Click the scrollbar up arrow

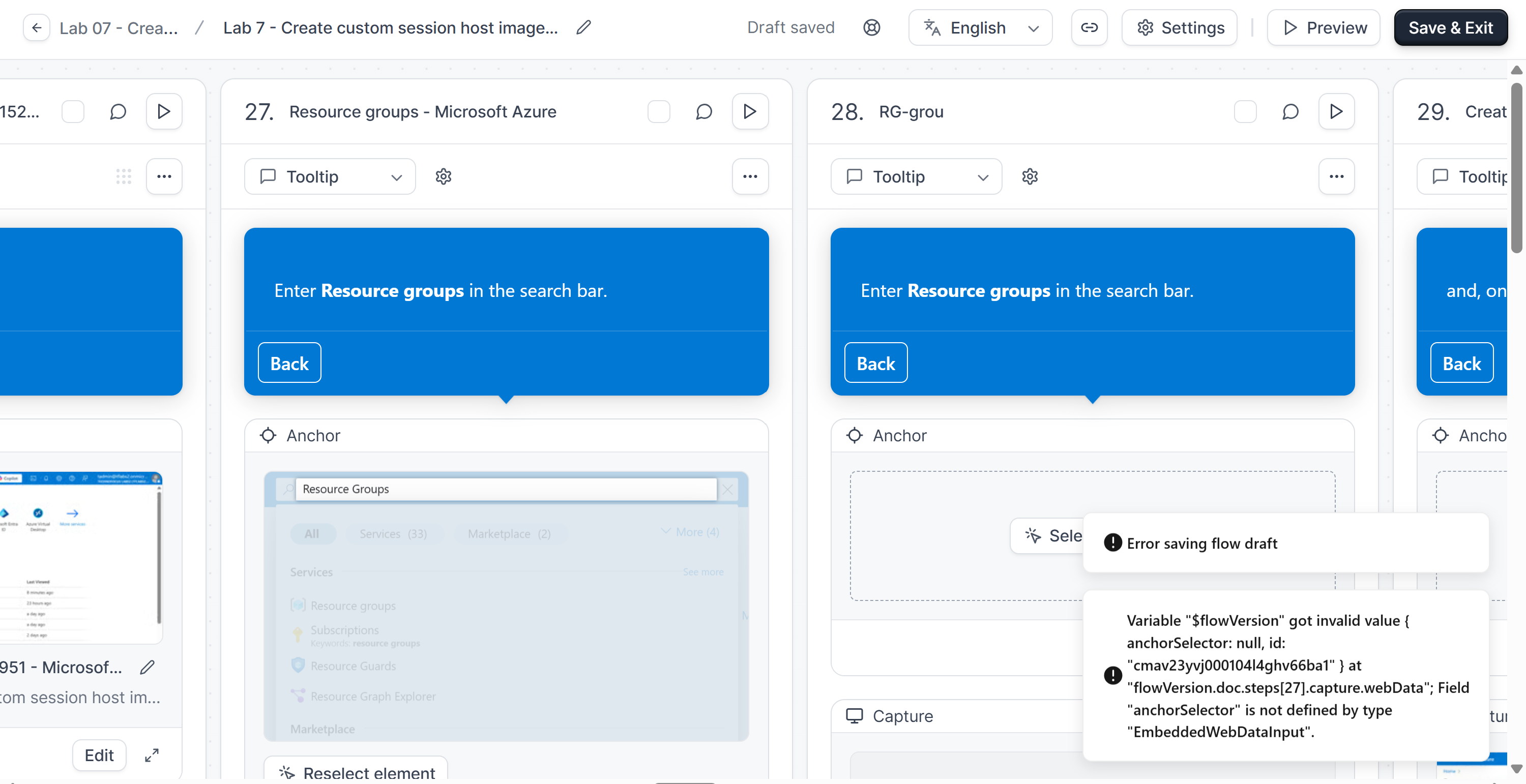coord(1516,71)
